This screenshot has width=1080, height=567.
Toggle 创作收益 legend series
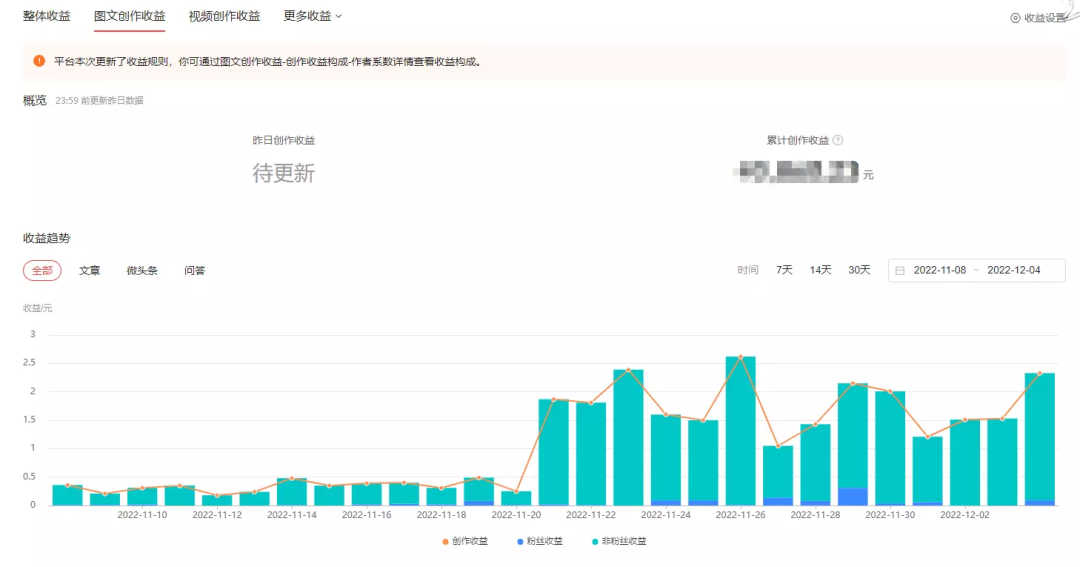tap(465, 541)
